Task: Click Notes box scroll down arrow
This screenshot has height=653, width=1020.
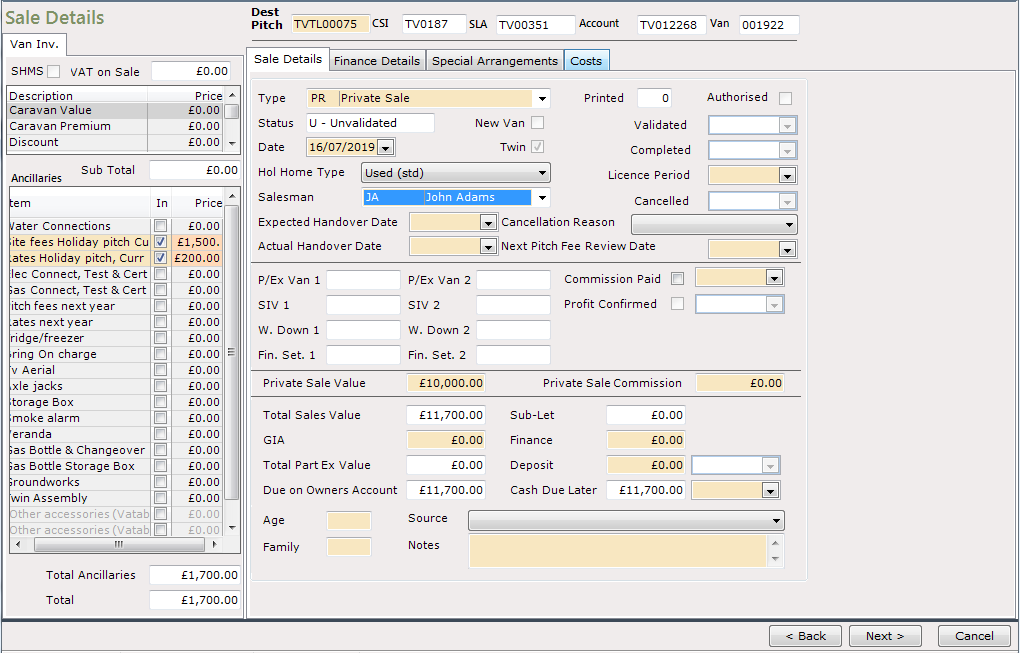Action: 775,559
